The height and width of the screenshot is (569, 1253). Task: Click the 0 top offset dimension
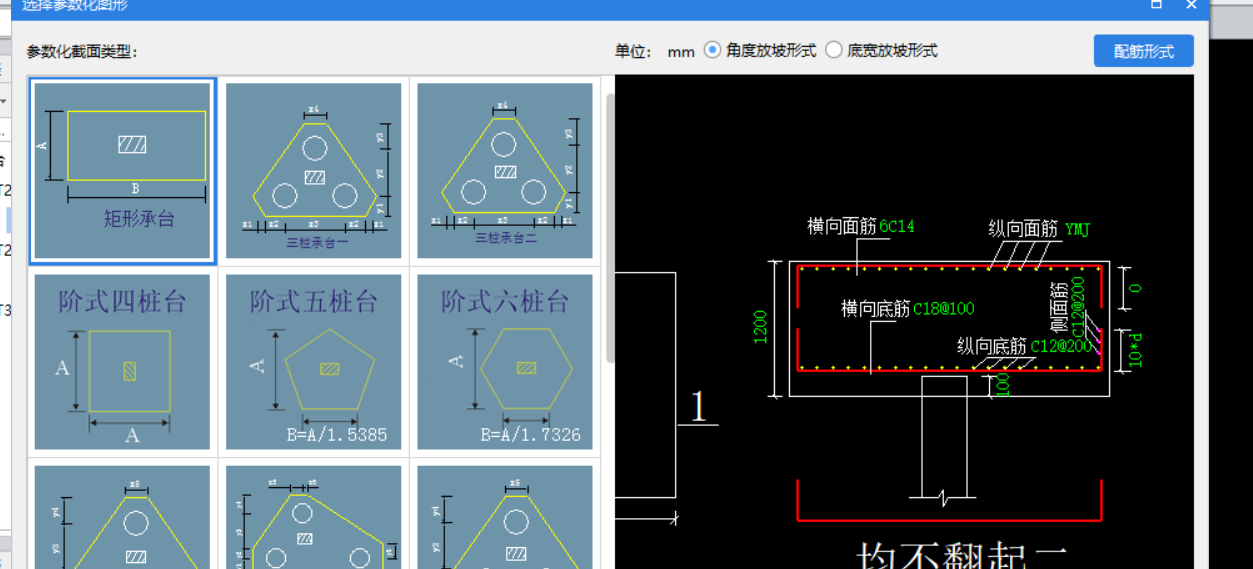pos(1135,287)
